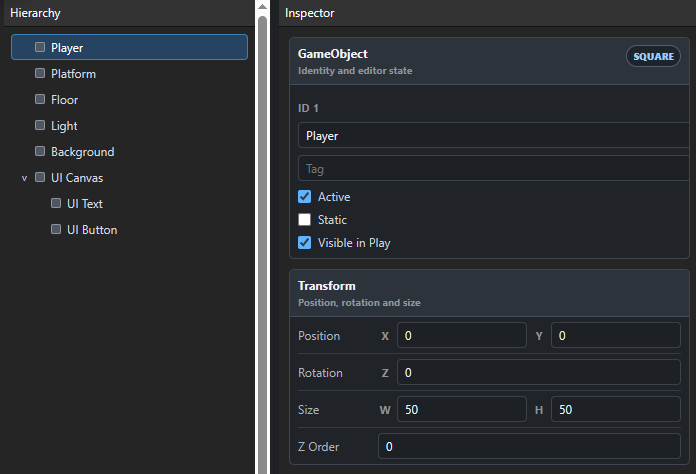Click the Rotation Z field
This screenshot has width=696, height=474.
tap(539, 372)
